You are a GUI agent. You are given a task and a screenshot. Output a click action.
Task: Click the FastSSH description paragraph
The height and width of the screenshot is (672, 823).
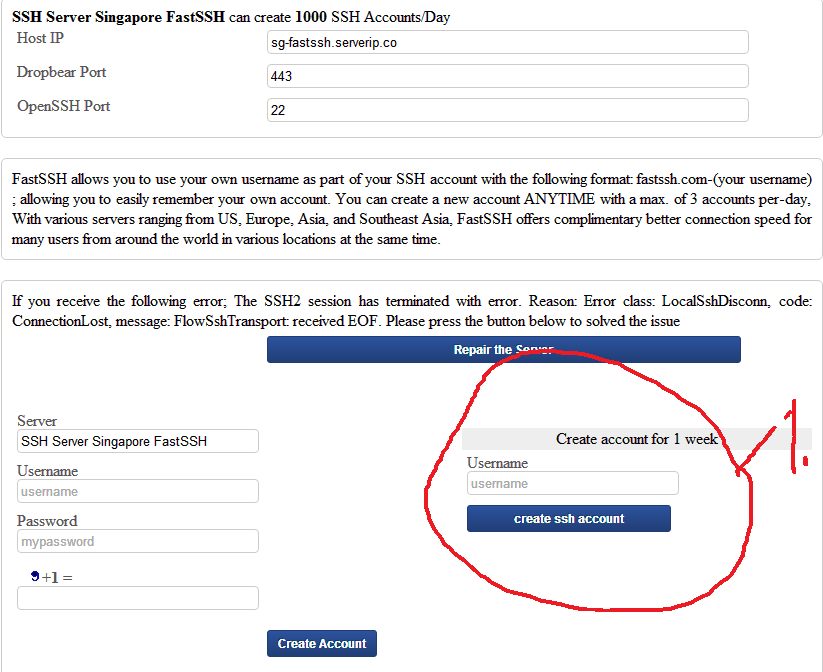pyautogui.click(x=411, y=205)
